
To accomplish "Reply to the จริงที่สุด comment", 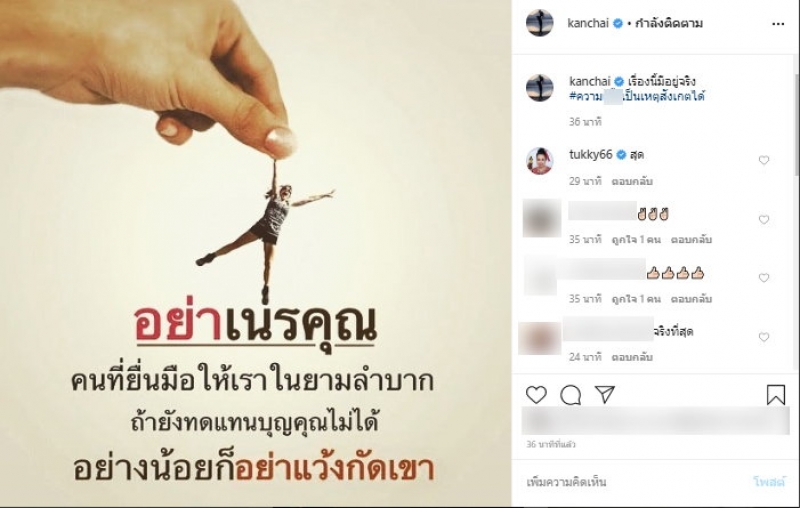I will click(x=632, y=357).
